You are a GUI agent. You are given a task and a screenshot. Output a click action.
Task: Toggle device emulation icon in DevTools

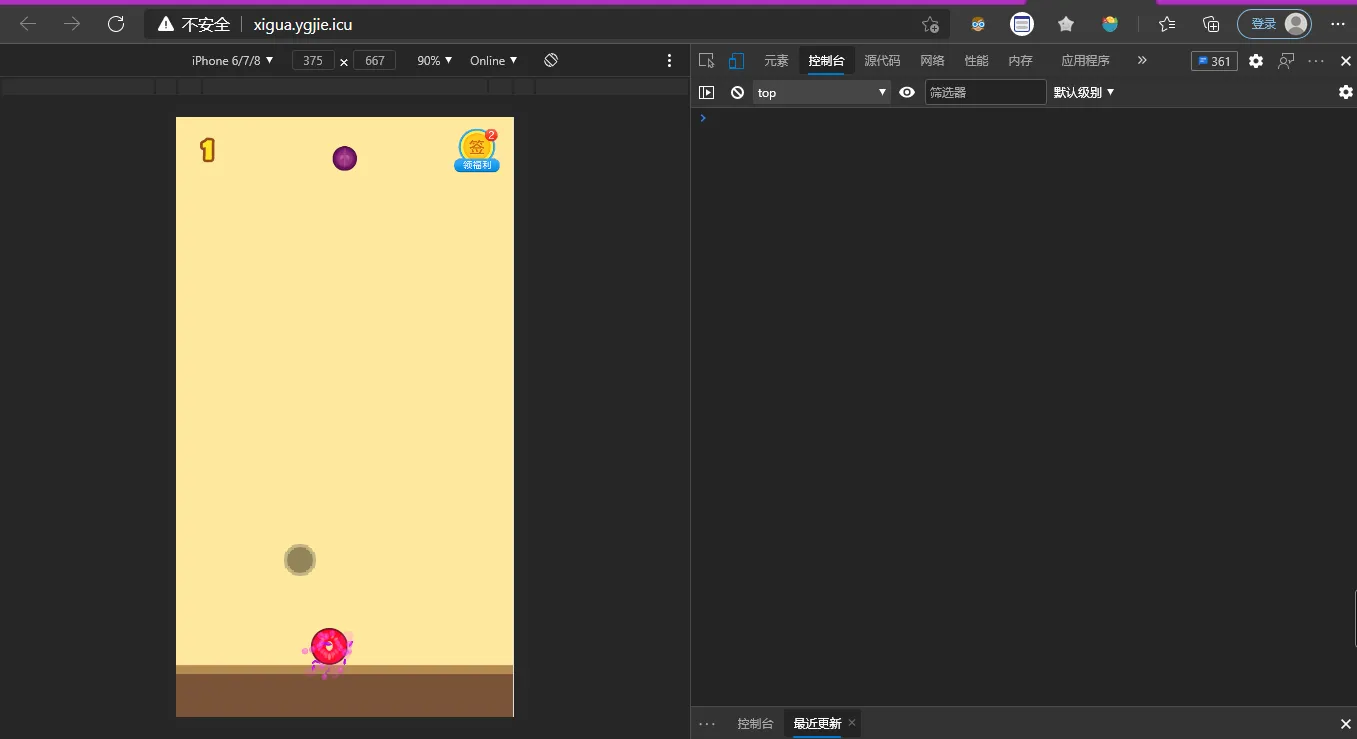pos(736,61)
